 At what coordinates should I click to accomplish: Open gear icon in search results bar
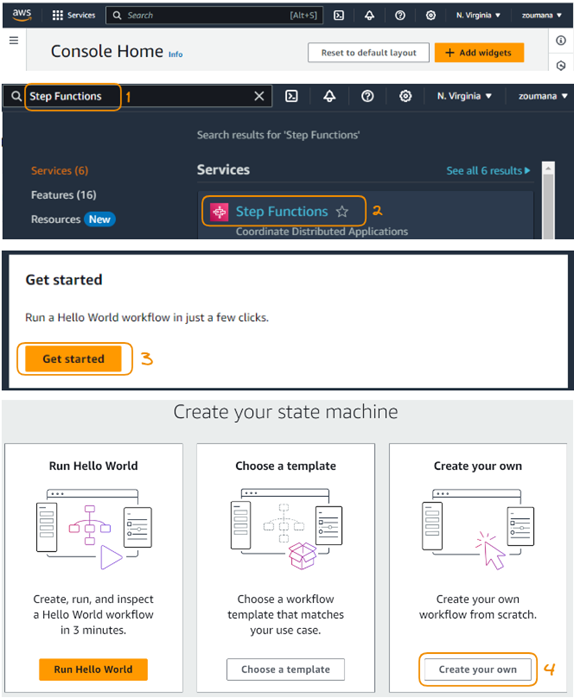coord(405,96)
